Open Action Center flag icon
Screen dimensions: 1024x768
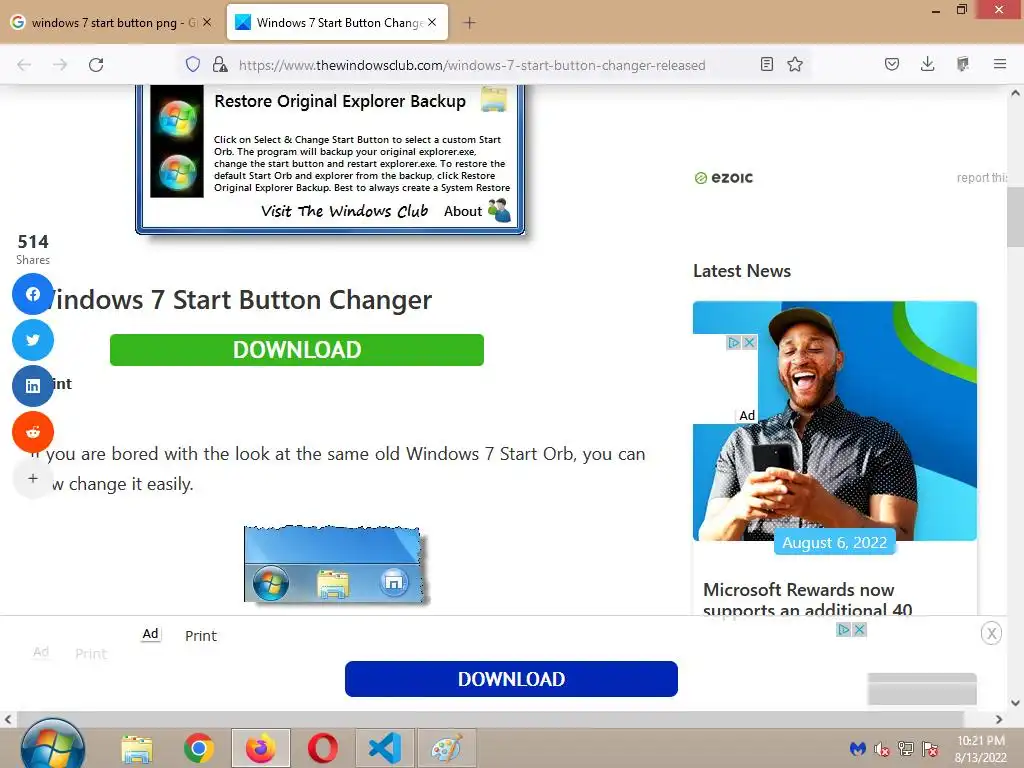(x=930, y=748)
